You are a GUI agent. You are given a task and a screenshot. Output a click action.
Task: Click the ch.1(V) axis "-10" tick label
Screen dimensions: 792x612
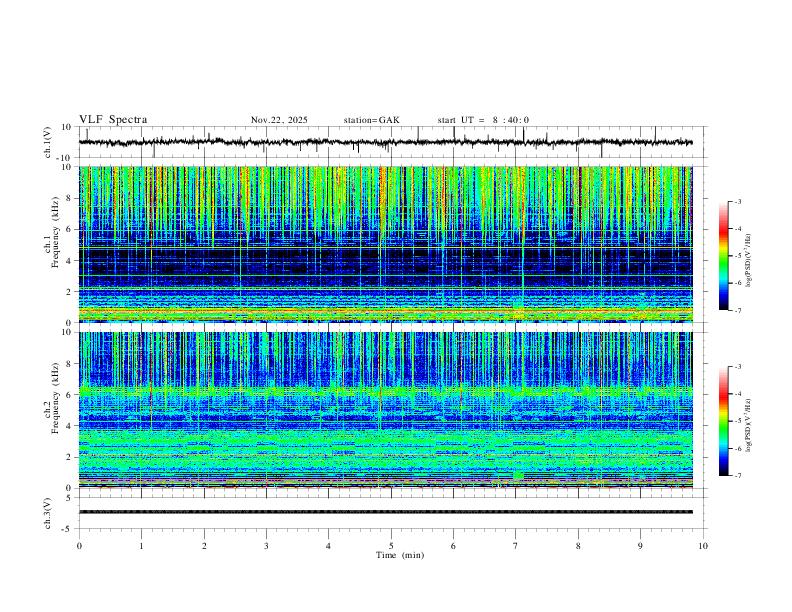point(66,158)
